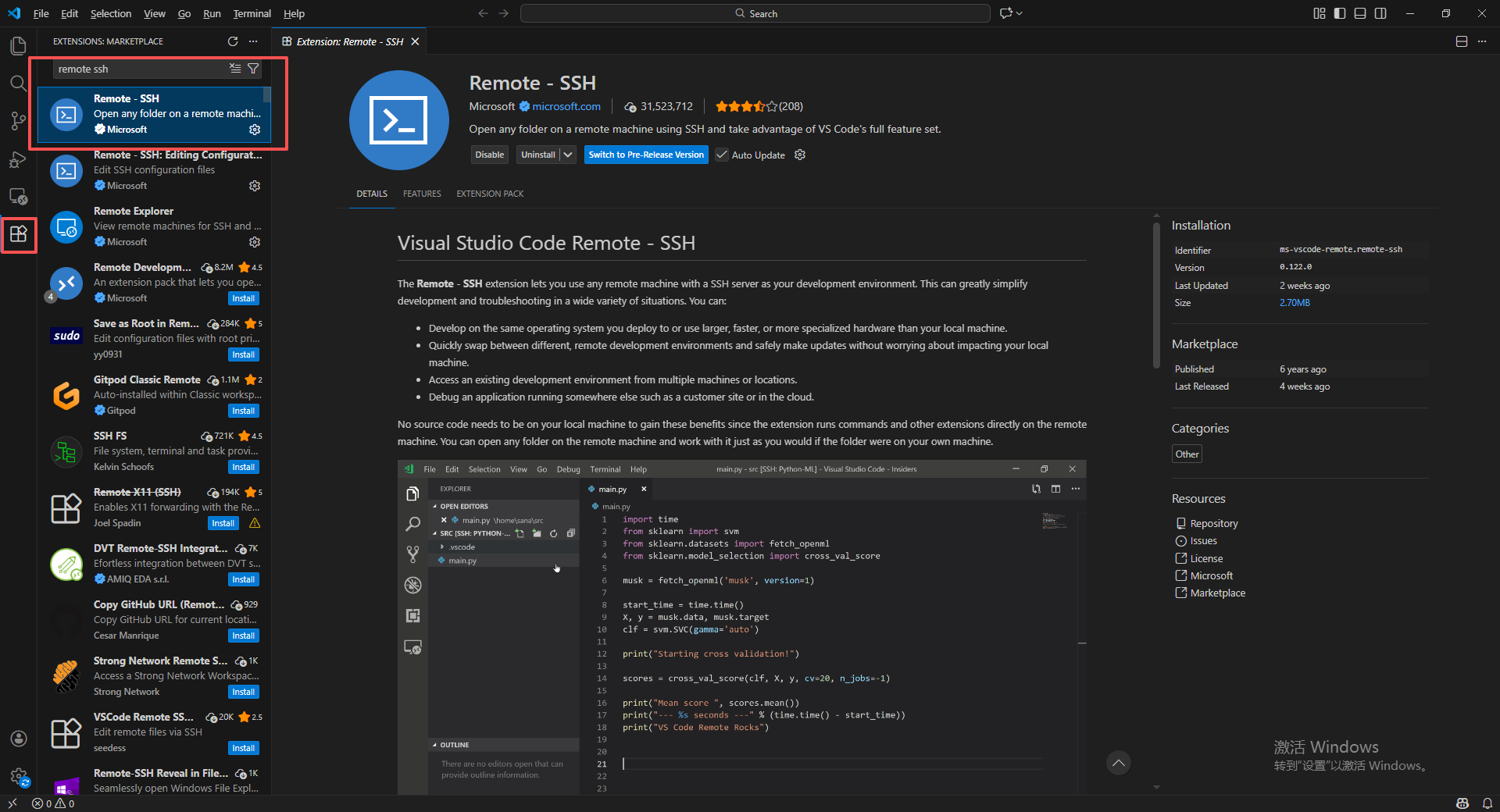Open remote window indicator in status bar

coord(12,803)
